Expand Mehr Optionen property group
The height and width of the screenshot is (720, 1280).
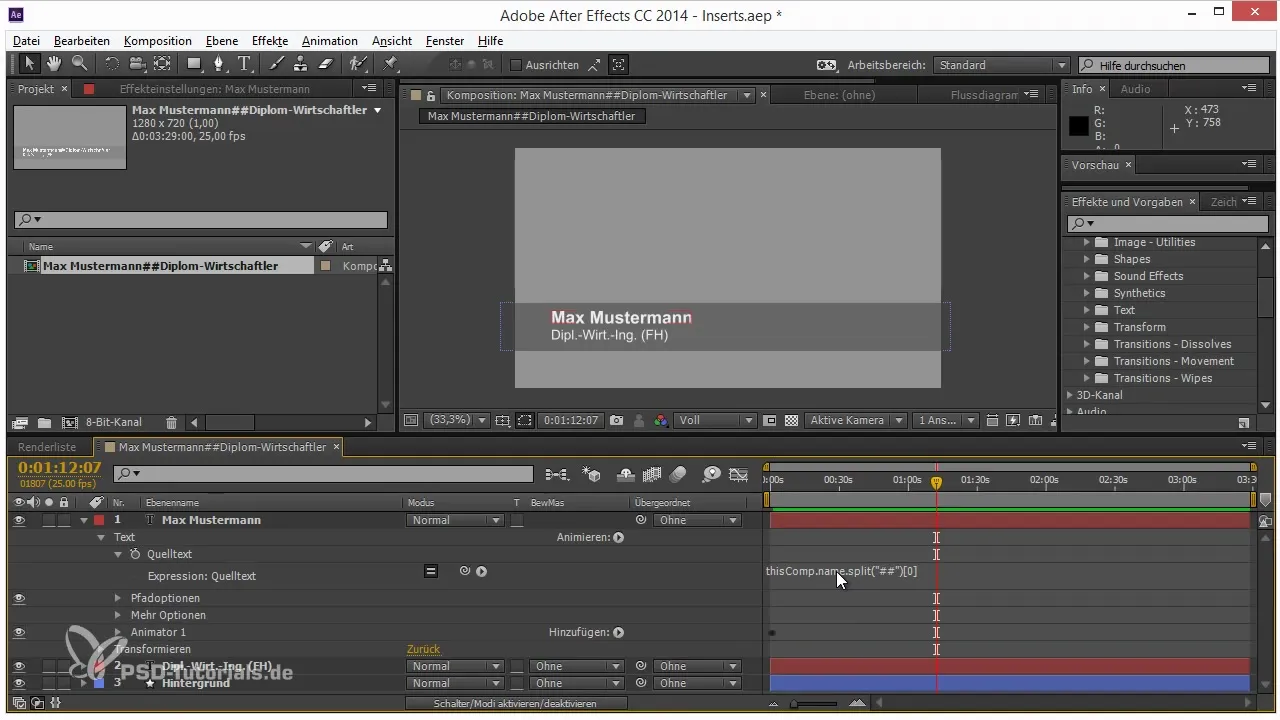pyautogui.click(x=118, y=615)
